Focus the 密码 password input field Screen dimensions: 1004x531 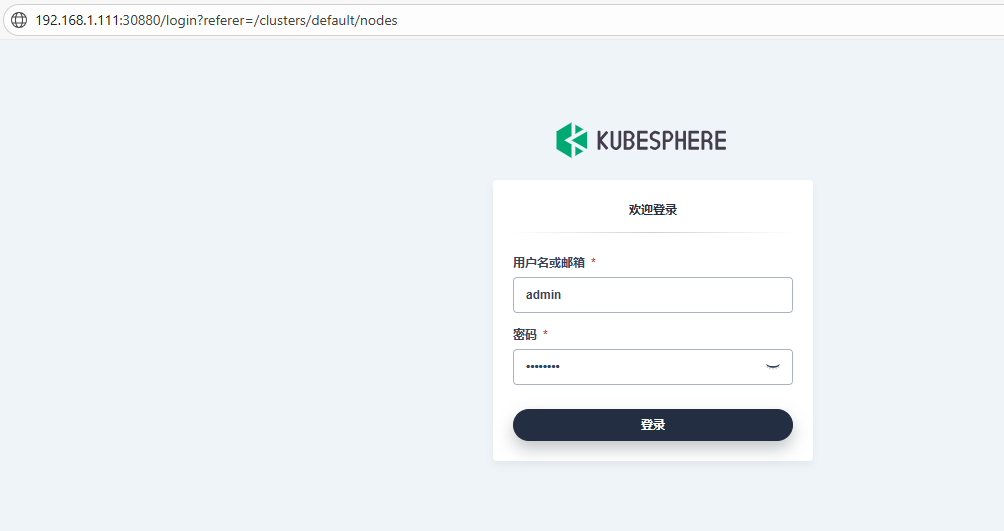point(652,367)
